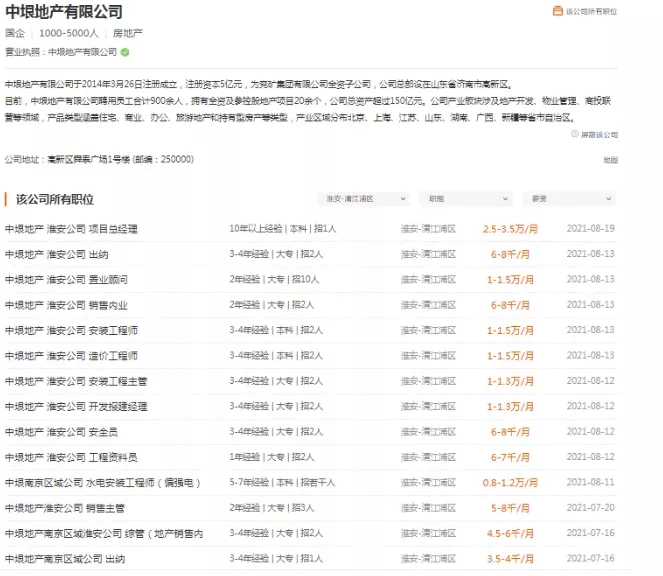
Task: Open the 工程资料员 job listing
Action: tap(71, 457)
